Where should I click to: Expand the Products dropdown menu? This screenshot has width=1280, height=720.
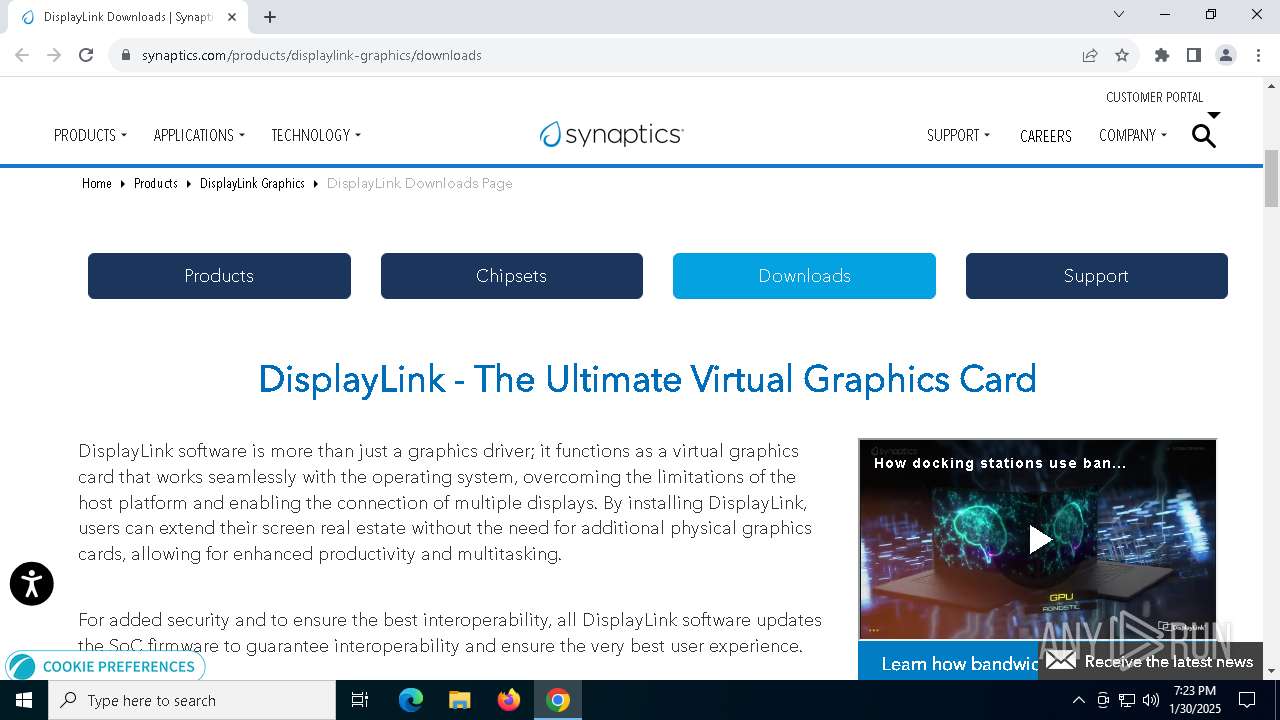tap(90, 135)
